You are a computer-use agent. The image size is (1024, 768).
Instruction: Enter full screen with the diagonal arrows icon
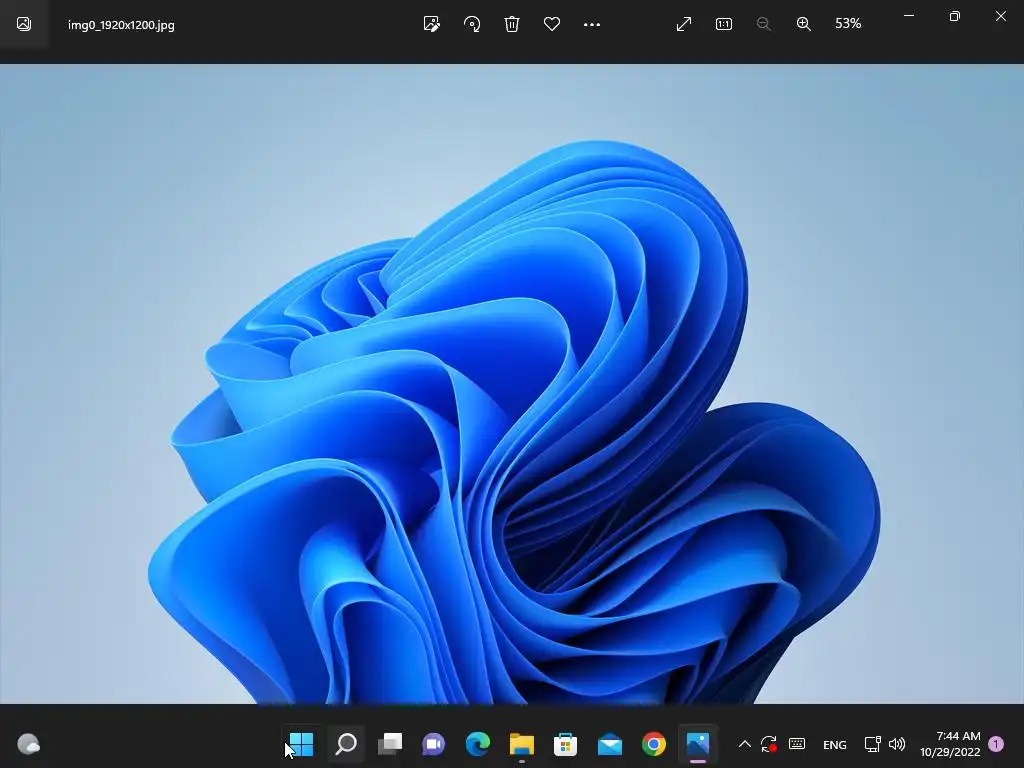click(684, 24)
